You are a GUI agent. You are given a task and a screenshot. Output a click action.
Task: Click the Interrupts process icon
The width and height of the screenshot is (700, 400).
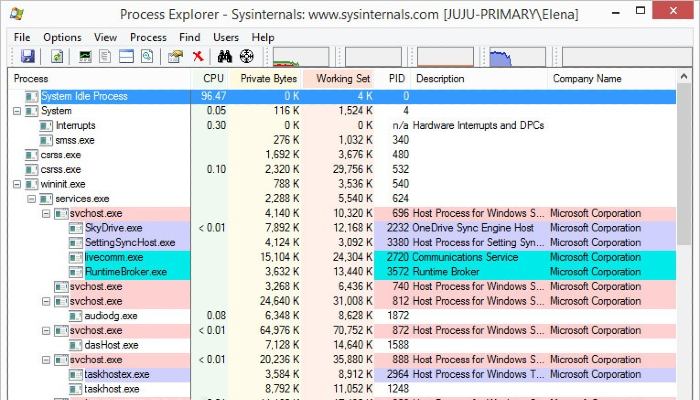(46, 126)
